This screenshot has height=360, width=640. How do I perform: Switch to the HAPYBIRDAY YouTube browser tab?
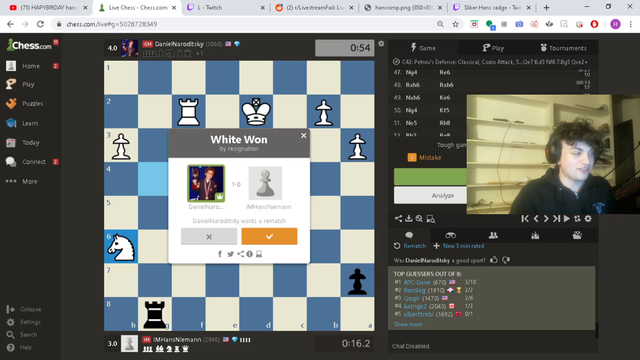coord(48,7)
